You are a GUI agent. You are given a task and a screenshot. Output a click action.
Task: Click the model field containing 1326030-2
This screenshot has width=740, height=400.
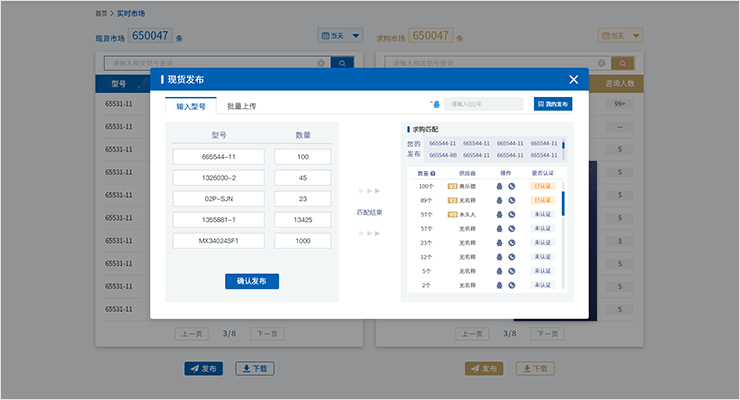click(x=219, y=178)
